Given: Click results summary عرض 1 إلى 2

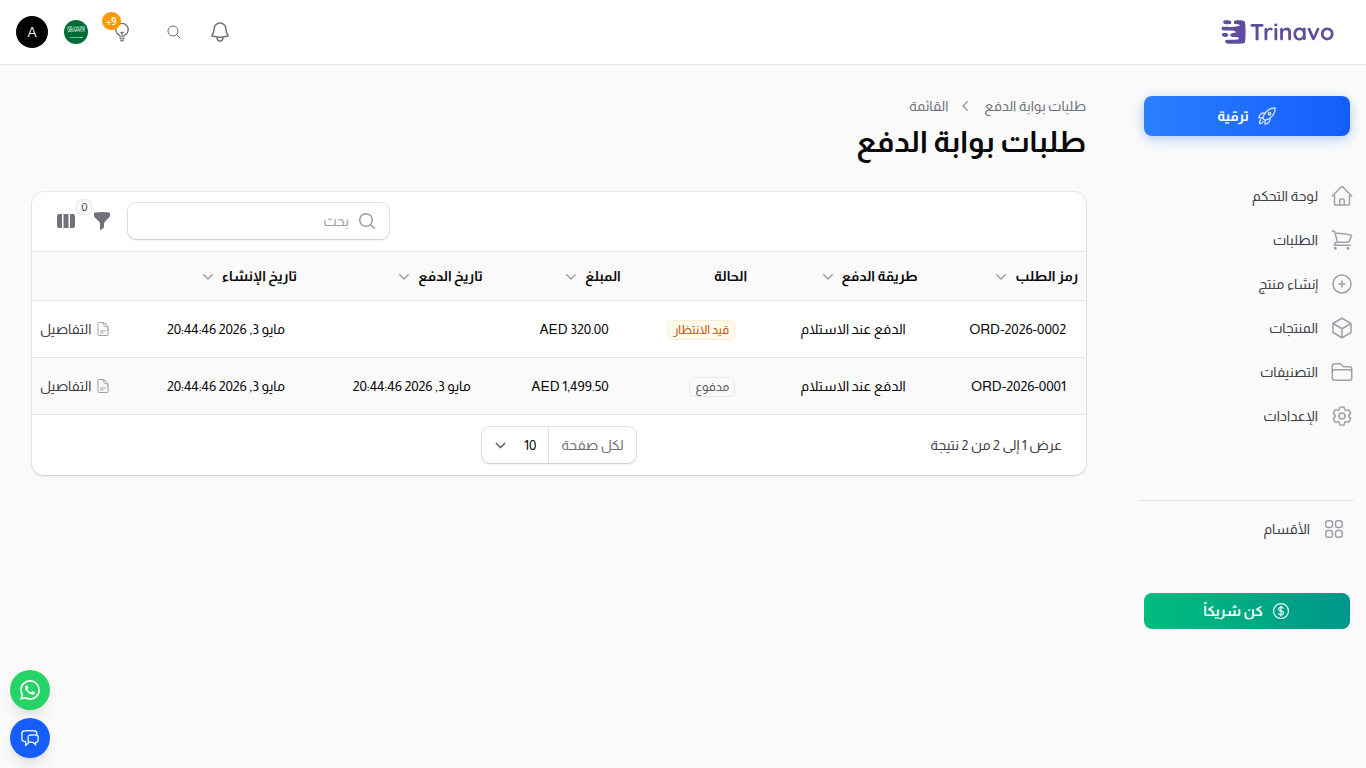Looking at the screenshot, I should coord(996,445).
